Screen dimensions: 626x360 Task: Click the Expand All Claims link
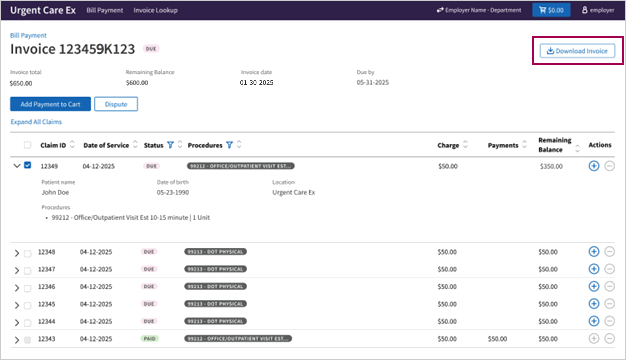click(x=36, y=122)
